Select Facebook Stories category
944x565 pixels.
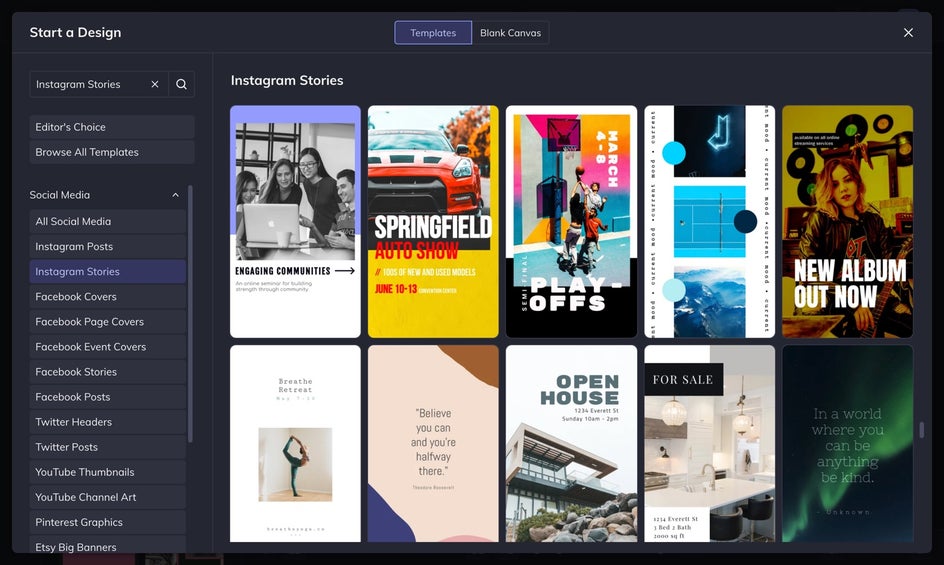click(108, 372)
